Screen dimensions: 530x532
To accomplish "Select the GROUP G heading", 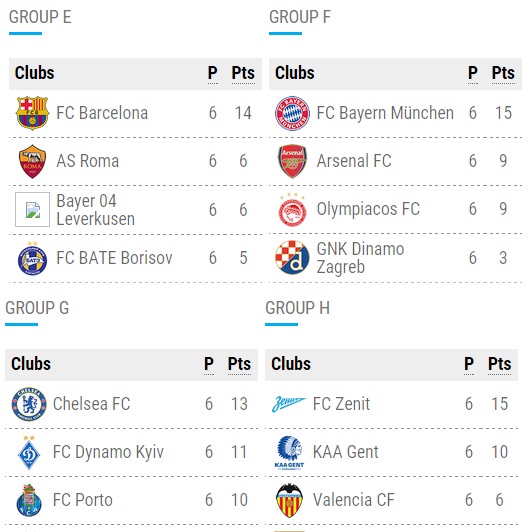I will pyautogui.click(x=37, y=308).
